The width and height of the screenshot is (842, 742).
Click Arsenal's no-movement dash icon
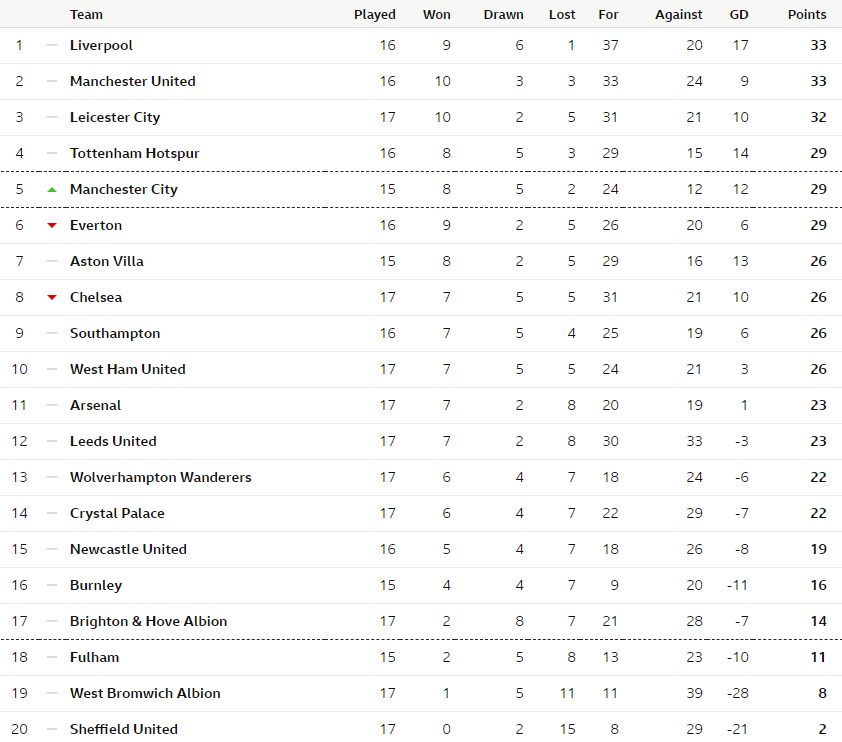52,405
